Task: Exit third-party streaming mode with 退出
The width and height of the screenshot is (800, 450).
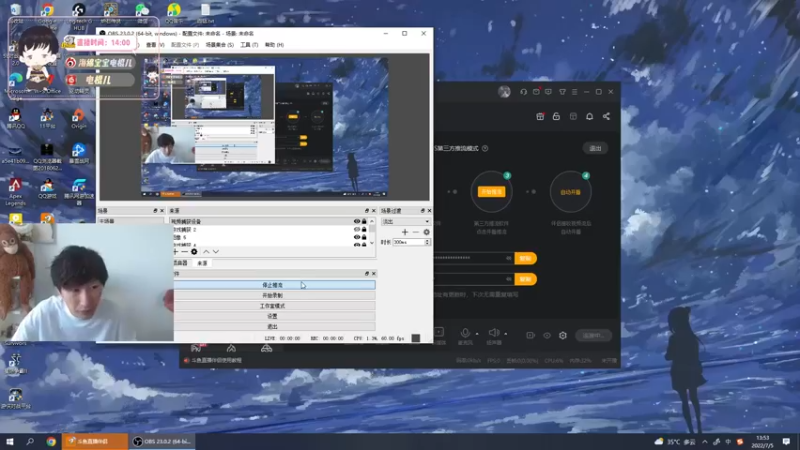Action: [x=595, y=148]
